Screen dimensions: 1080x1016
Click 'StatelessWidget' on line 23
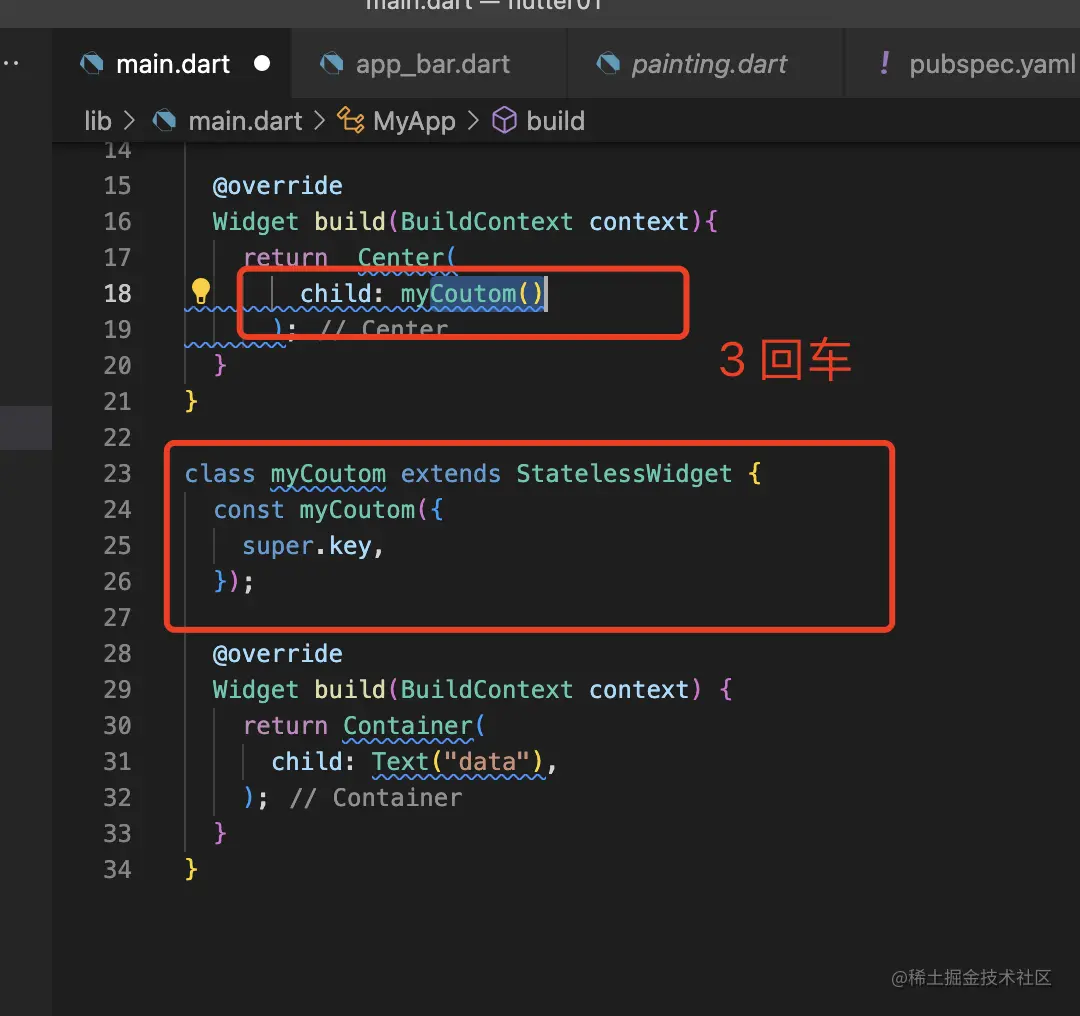point(624,474)
